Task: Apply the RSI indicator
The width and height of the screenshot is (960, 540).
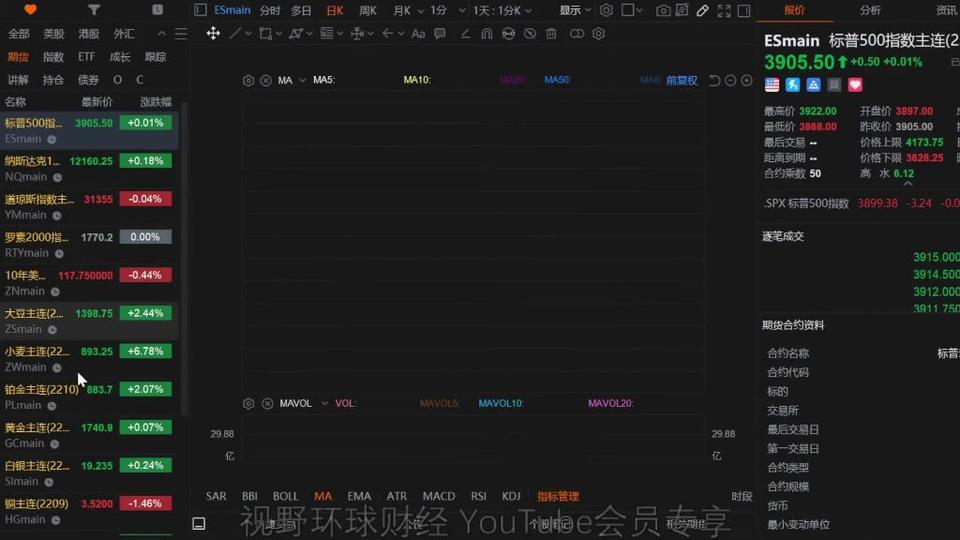Action: pos(479,496)
